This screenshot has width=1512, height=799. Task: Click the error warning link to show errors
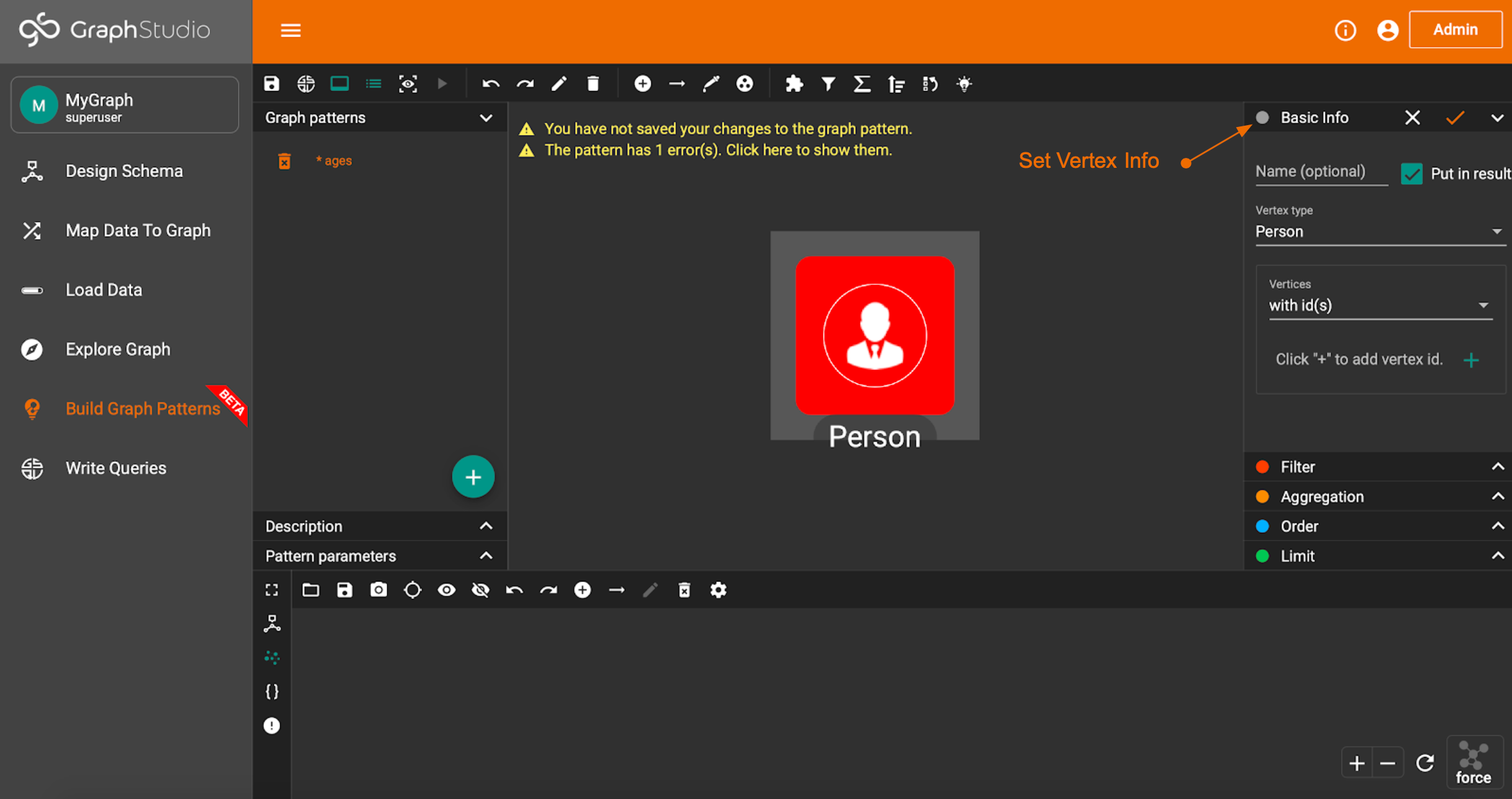[x=718, y=150]
